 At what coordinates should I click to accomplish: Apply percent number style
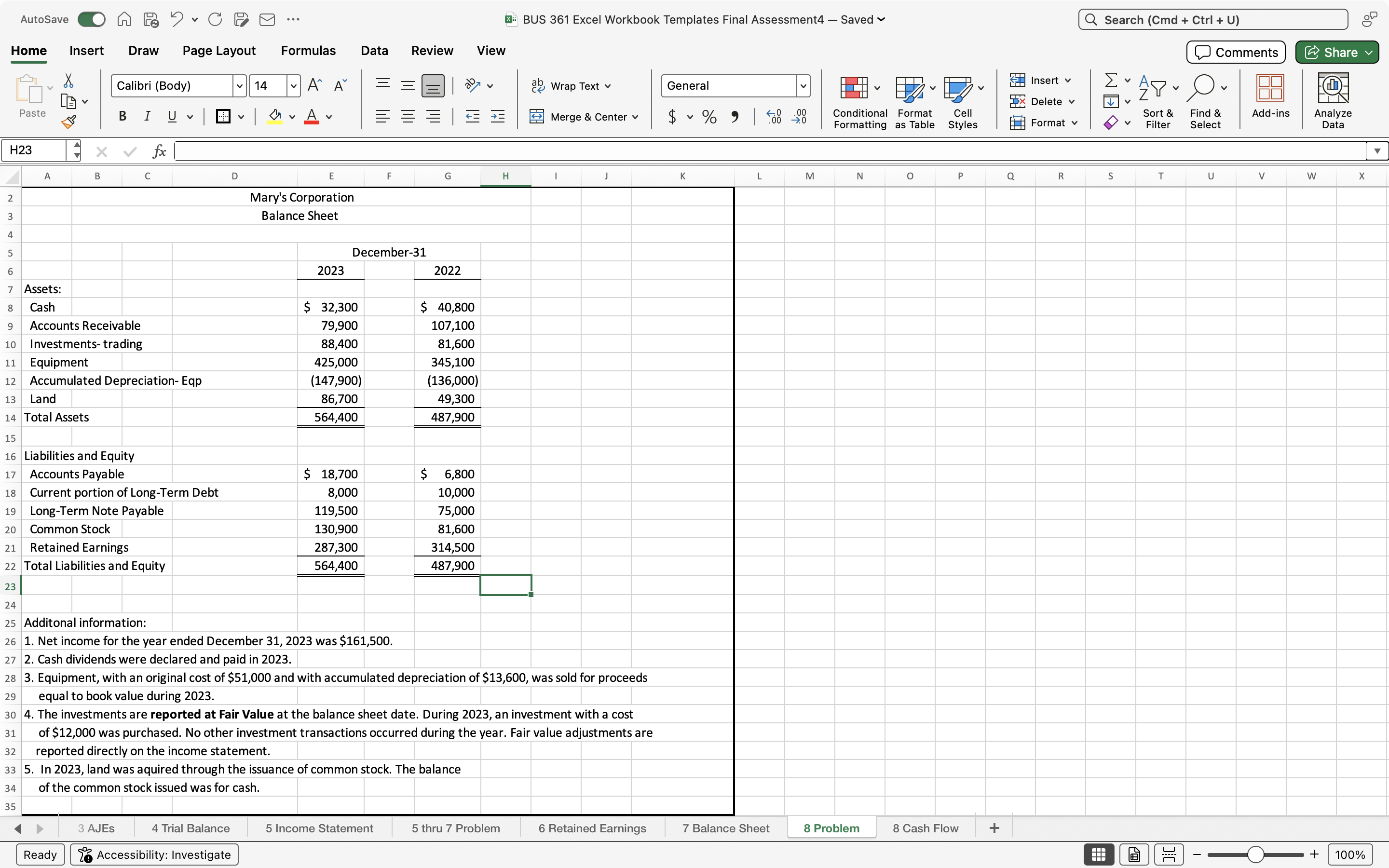709,117
